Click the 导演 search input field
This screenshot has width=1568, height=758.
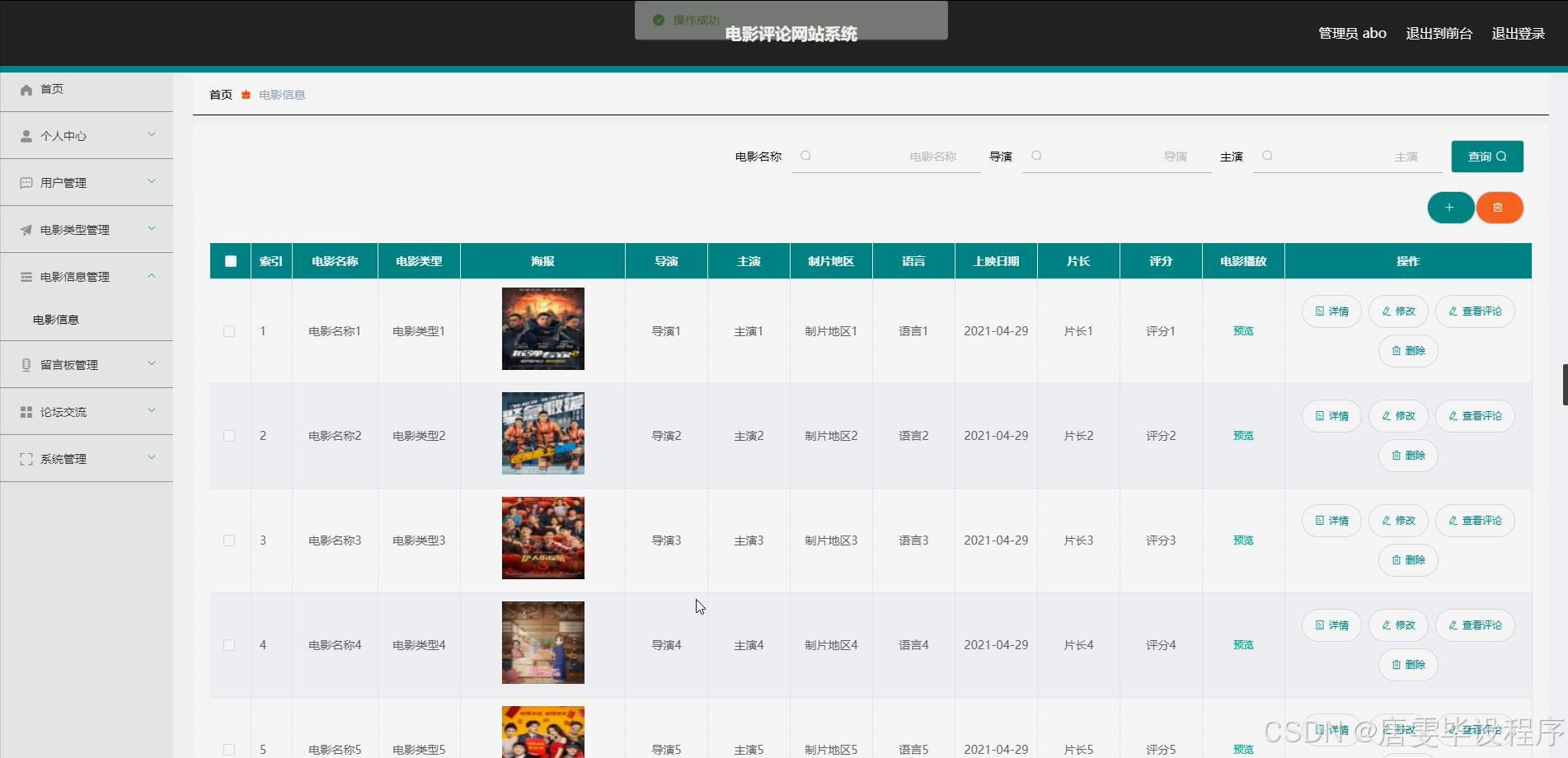point(1117,157)
